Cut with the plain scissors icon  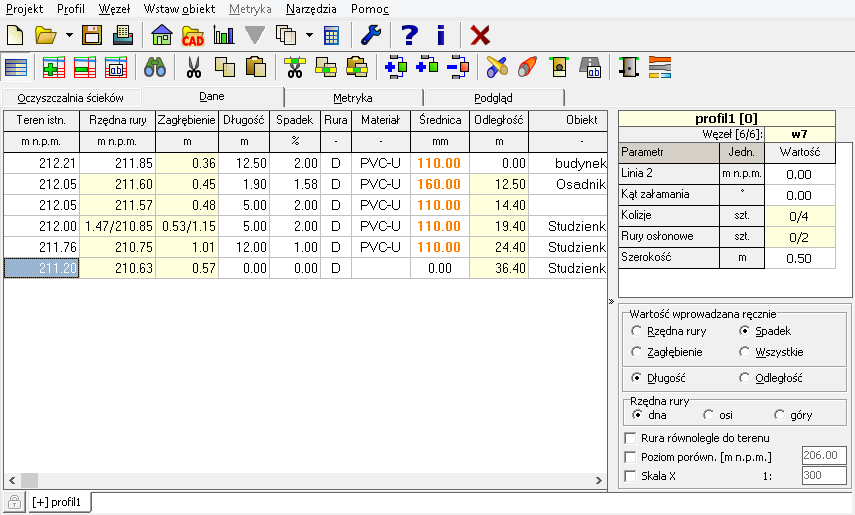click(194, 67)
